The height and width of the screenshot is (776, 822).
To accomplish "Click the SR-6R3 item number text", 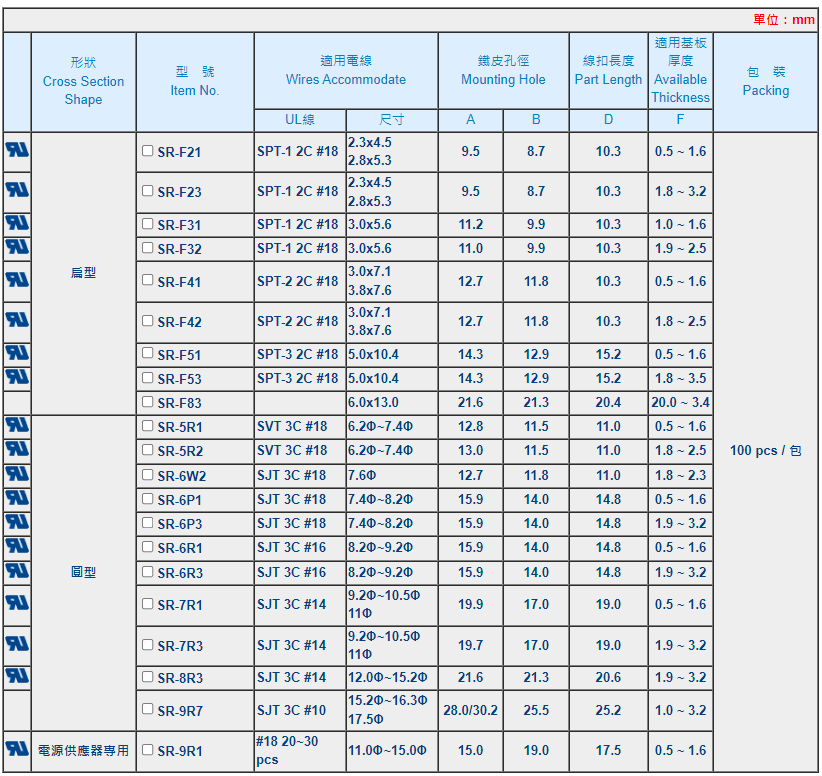I will point(179,573).
